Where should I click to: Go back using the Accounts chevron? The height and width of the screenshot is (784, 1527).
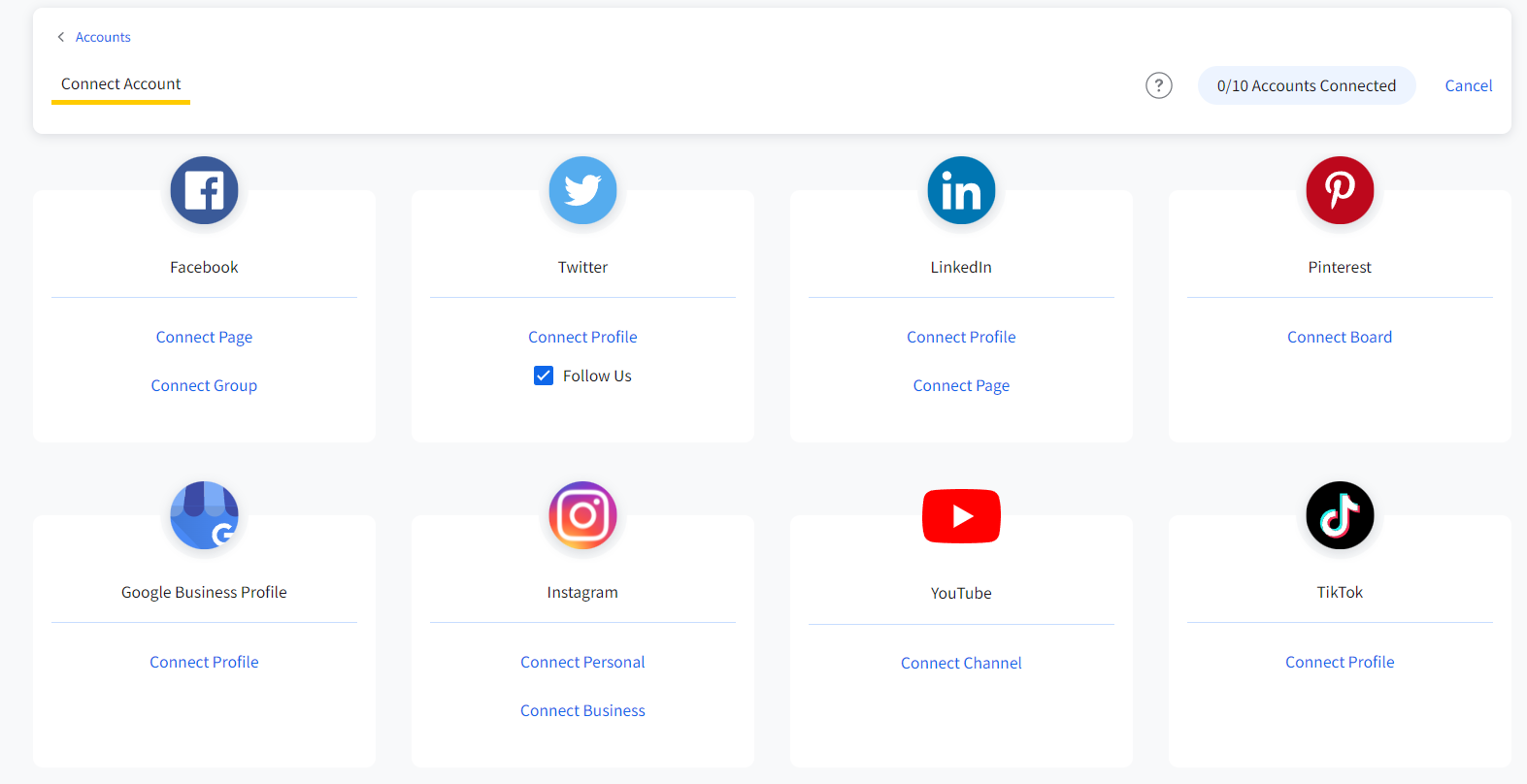[61, 37]
